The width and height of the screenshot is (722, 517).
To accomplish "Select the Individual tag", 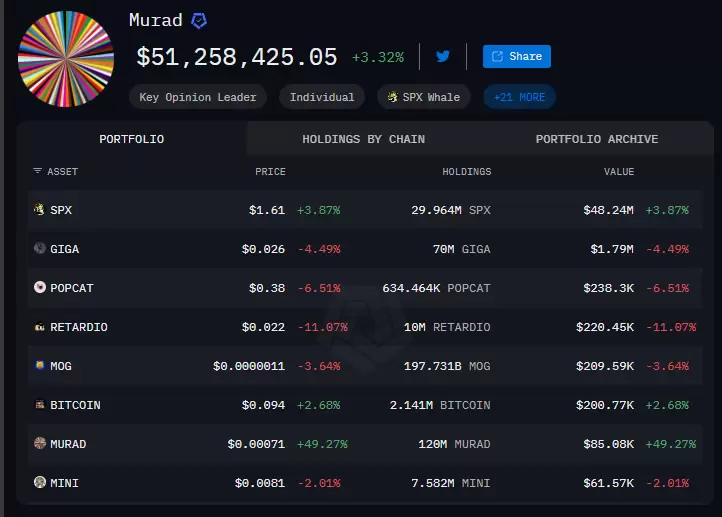I will pyautogui.click(x=322, y=97).
